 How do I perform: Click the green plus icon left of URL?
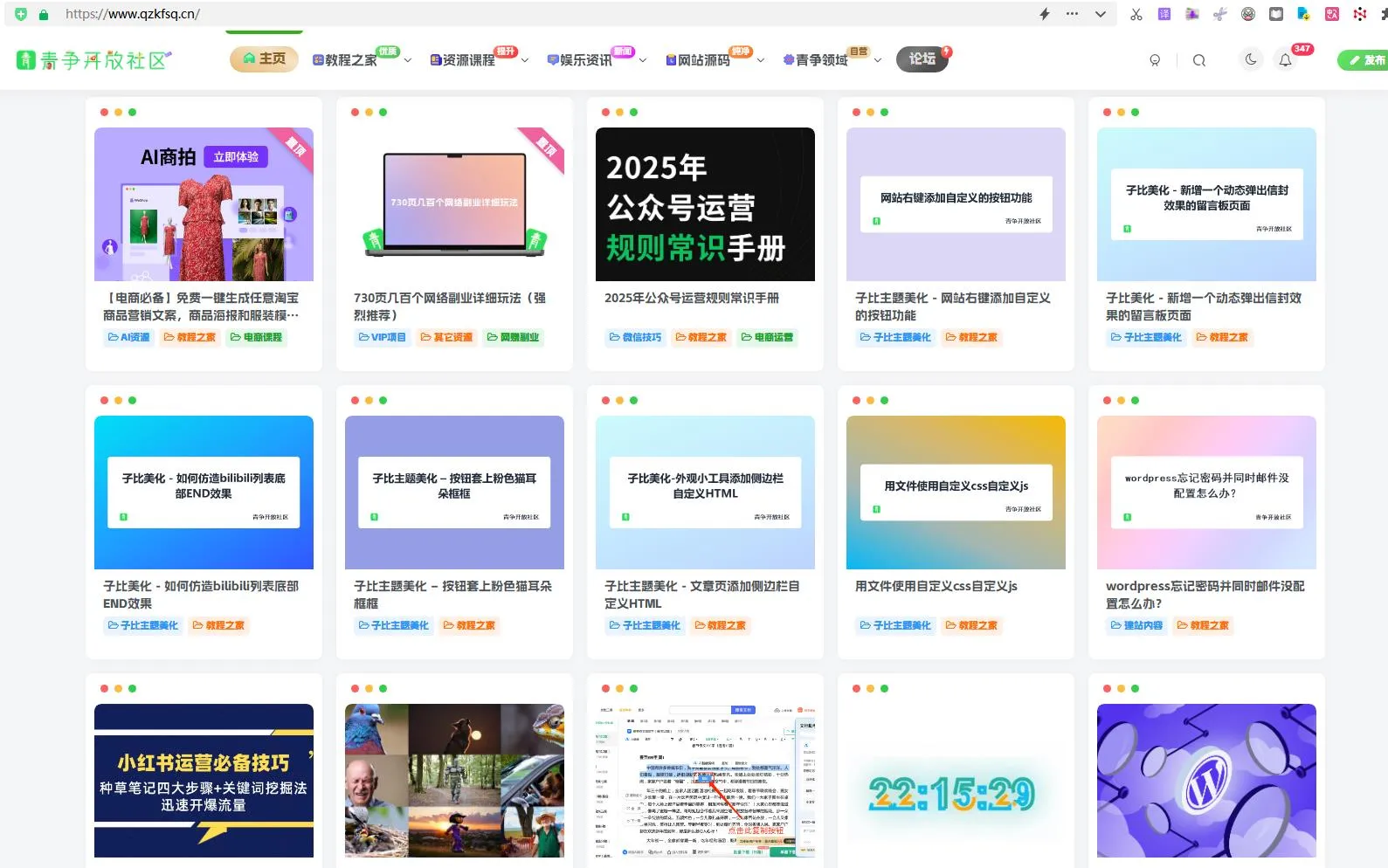(x=21, y=14)
